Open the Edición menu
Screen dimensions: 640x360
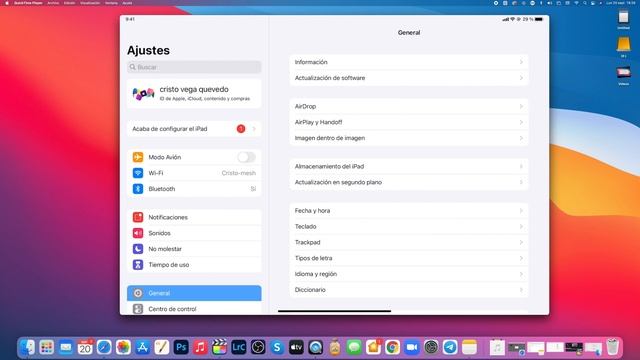pos(69,3)
